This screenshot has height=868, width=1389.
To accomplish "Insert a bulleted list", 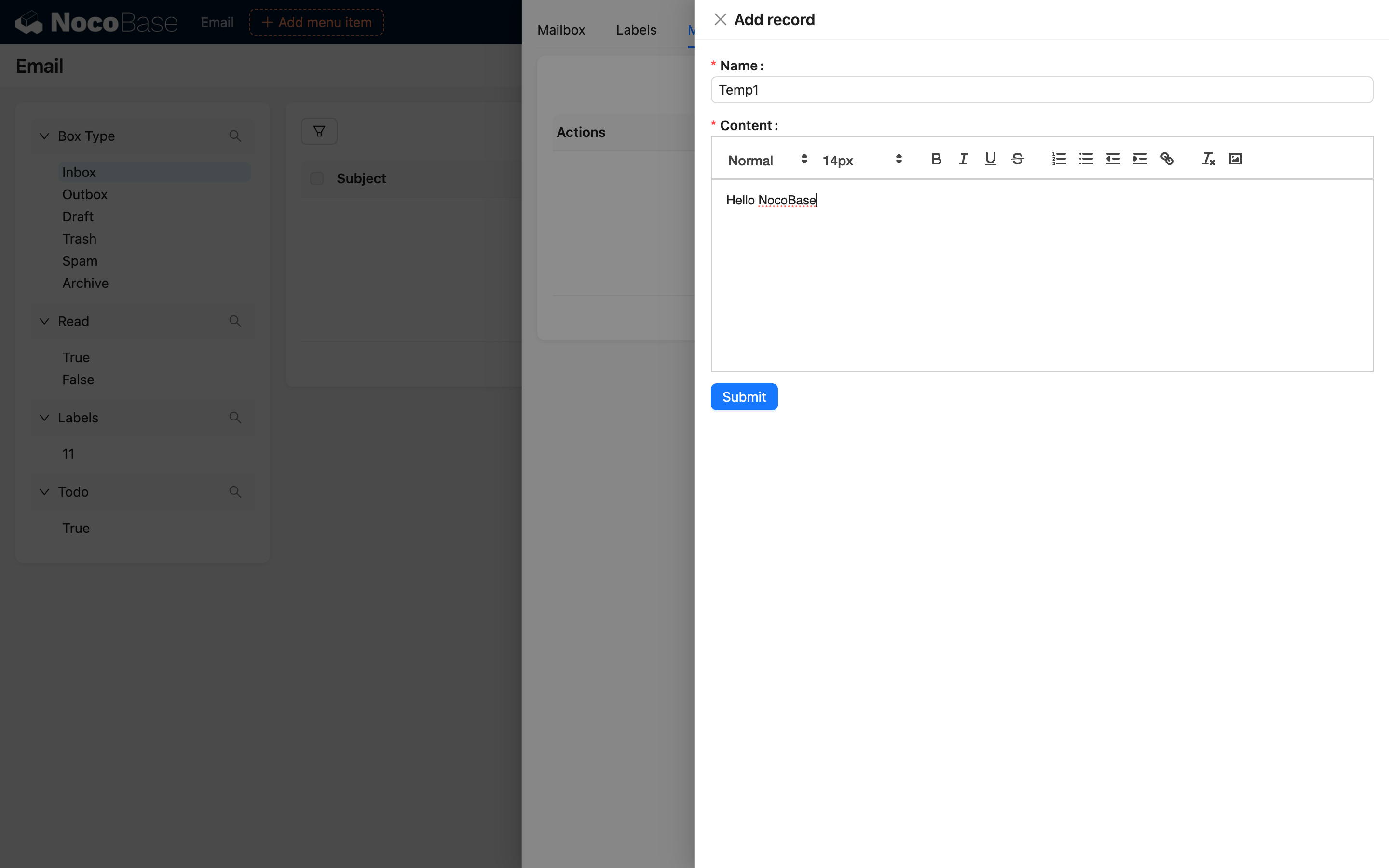I will point(1085,159).
